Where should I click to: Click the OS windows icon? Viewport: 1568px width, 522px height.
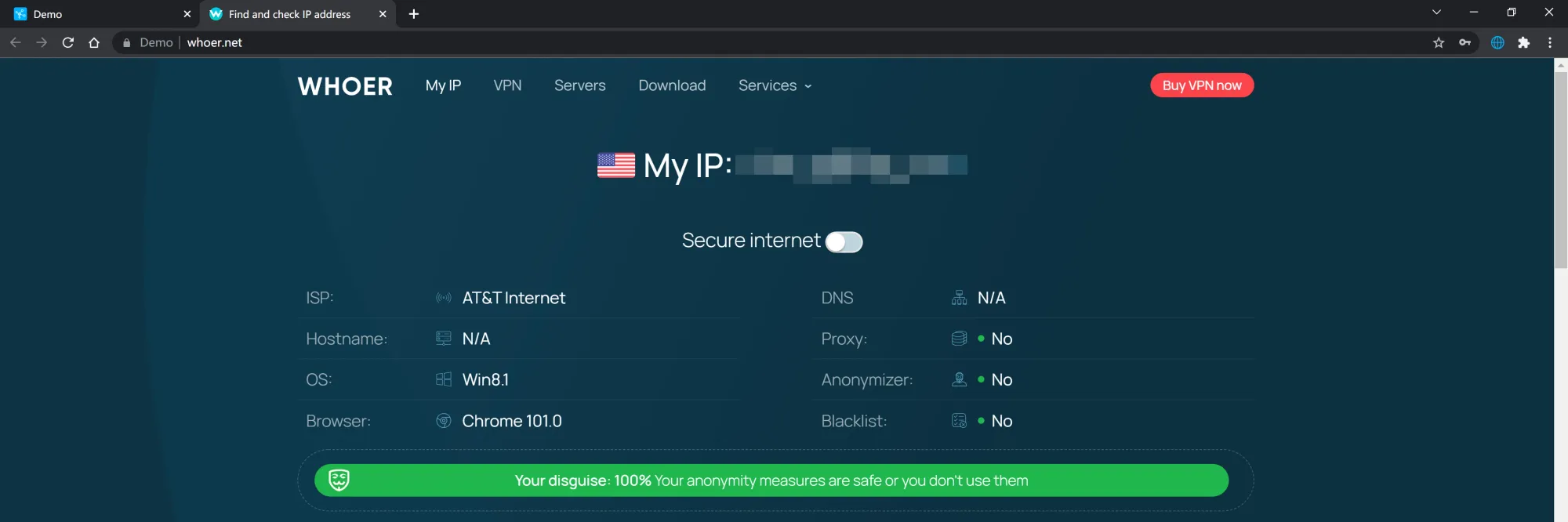pos(444,379)
